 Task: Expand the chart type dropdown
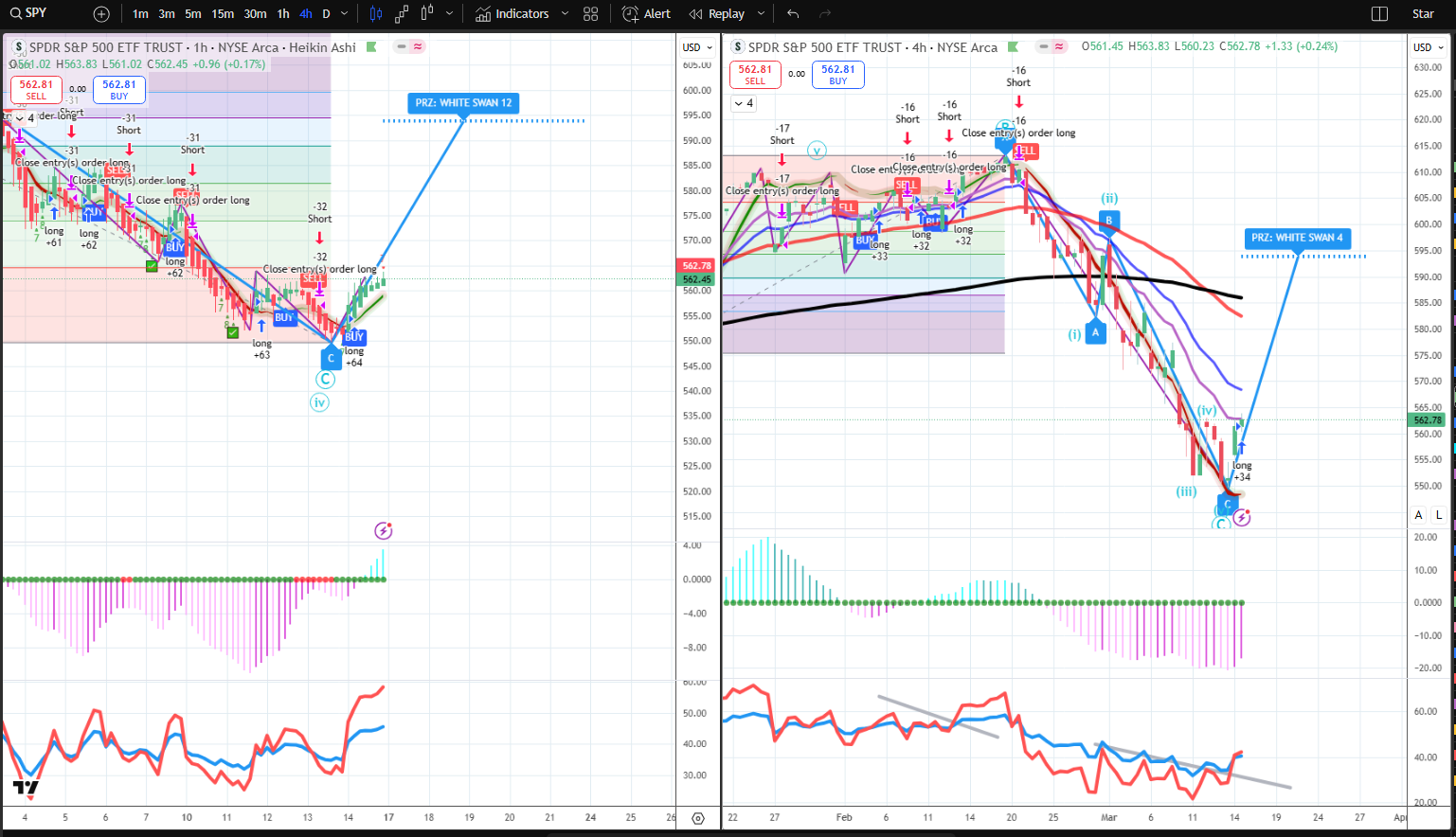pos(449,14)
